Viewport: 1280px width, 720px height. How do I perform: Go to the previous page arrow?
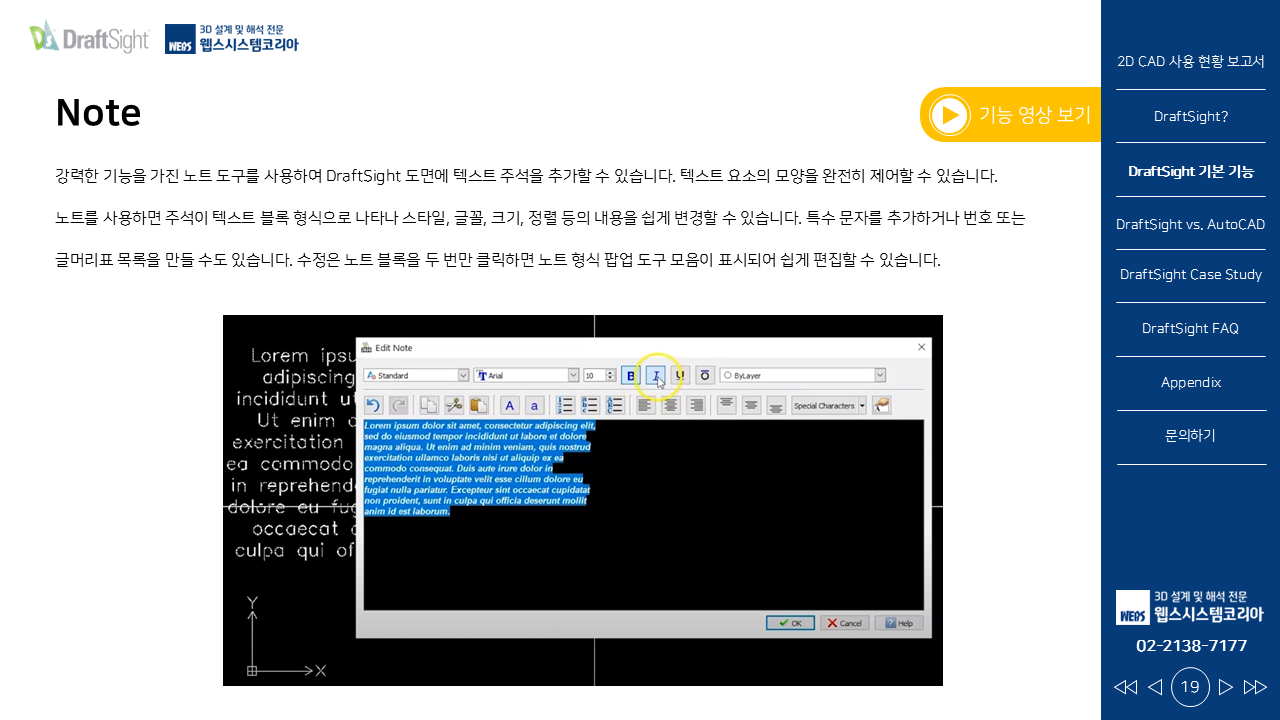coord(1154,687)
